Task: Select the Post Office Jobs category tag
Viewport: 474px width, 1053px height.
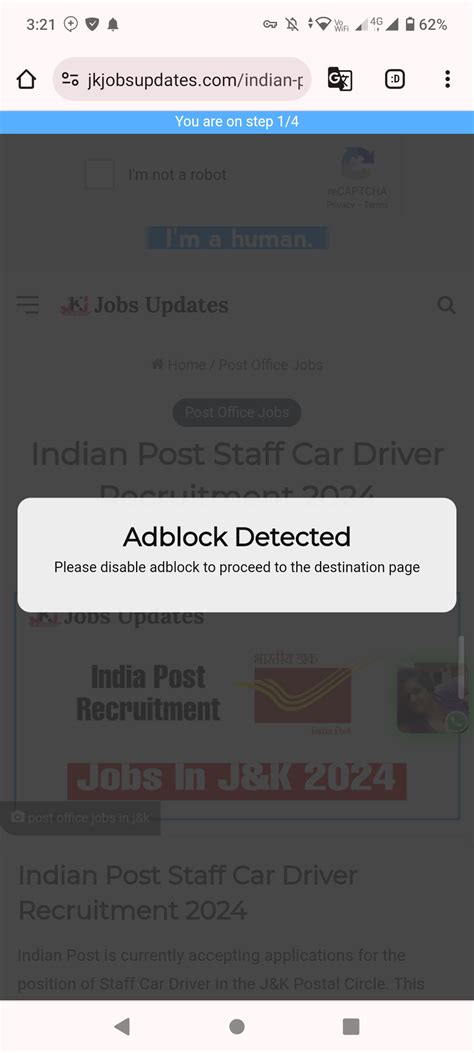Action: pos(237,412)
